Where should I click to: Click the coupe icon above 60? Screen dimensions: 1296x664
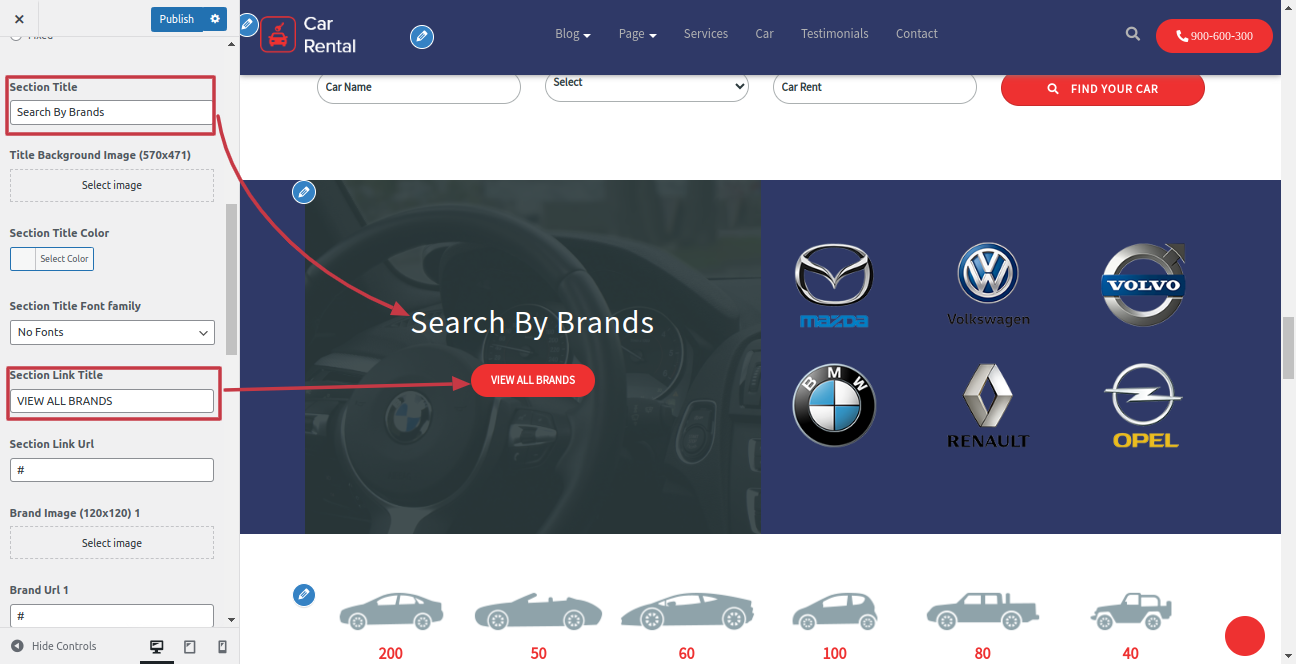[x=687, y=611]
